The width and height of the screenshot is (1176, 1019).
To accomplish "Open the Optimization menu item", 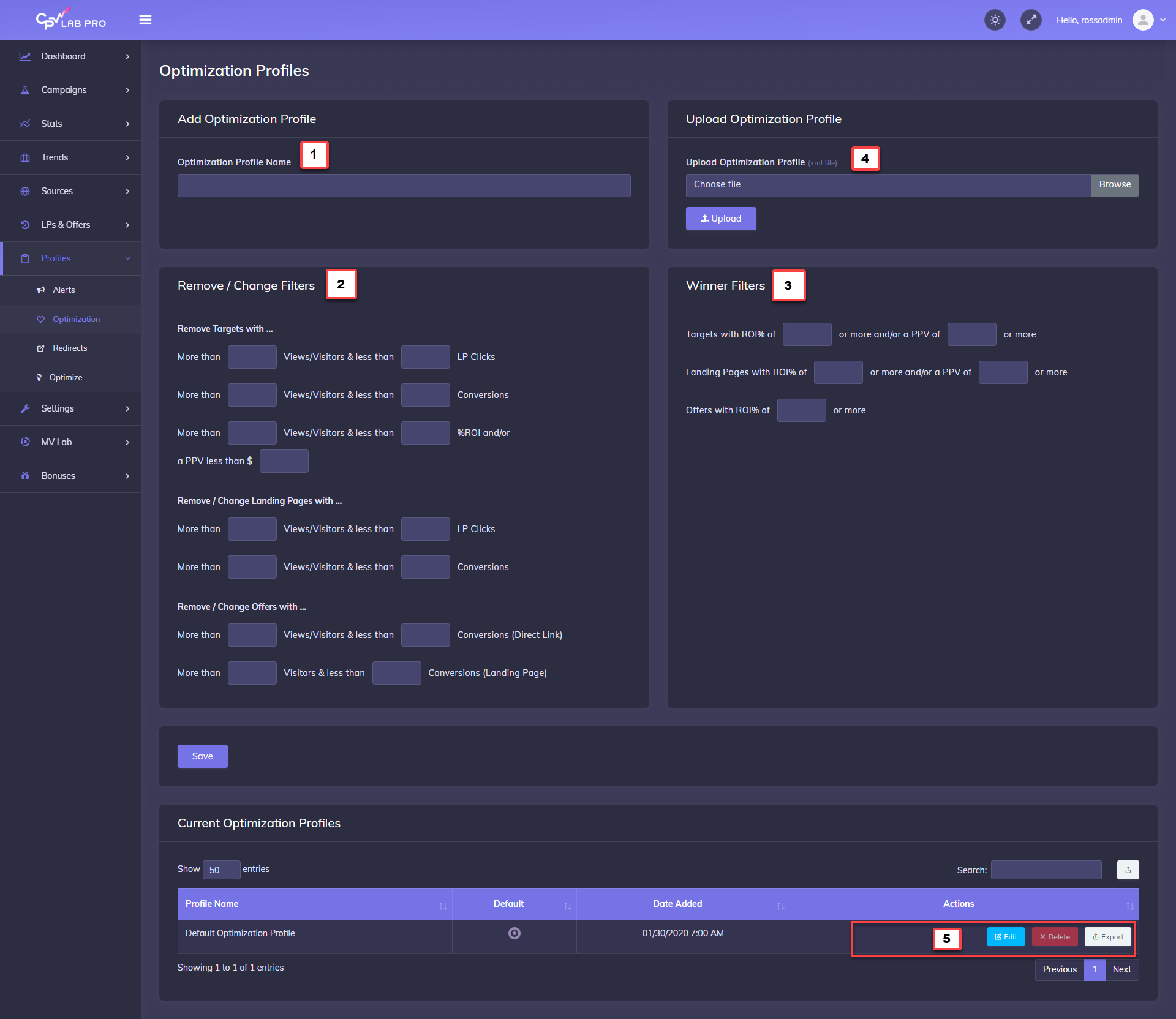I will point(75,319).
